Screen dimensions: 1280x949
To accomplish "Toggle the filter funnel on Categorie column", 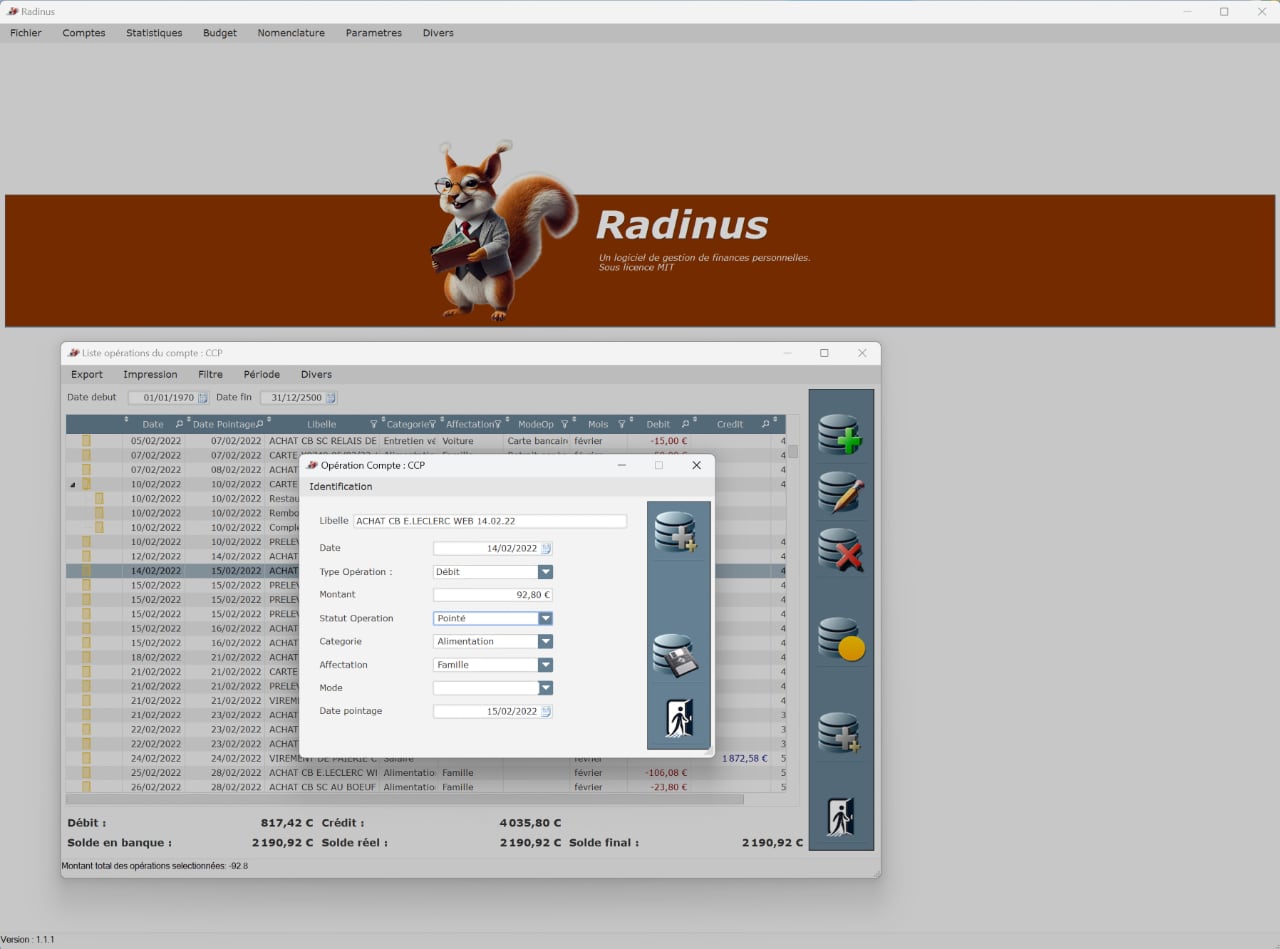I will tap(430, 423).
